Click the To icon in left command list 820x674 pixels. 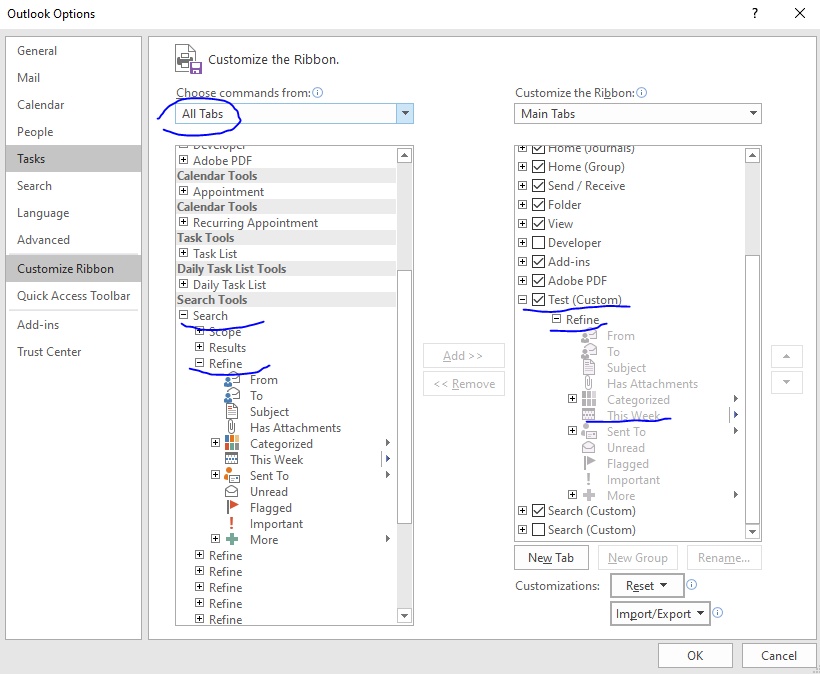(232, 396)
